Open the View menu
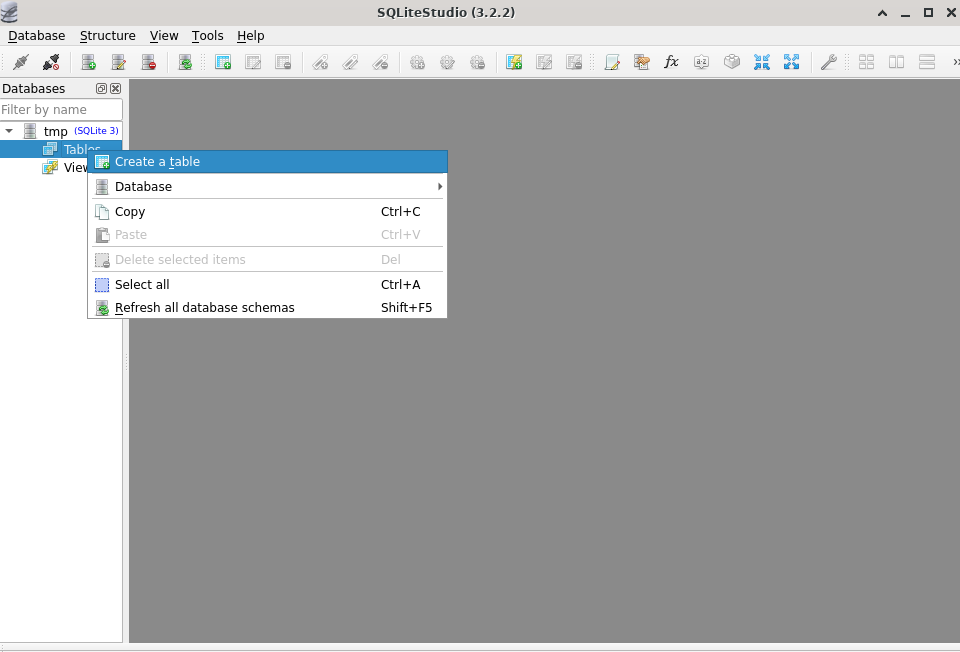 [163, 36]
